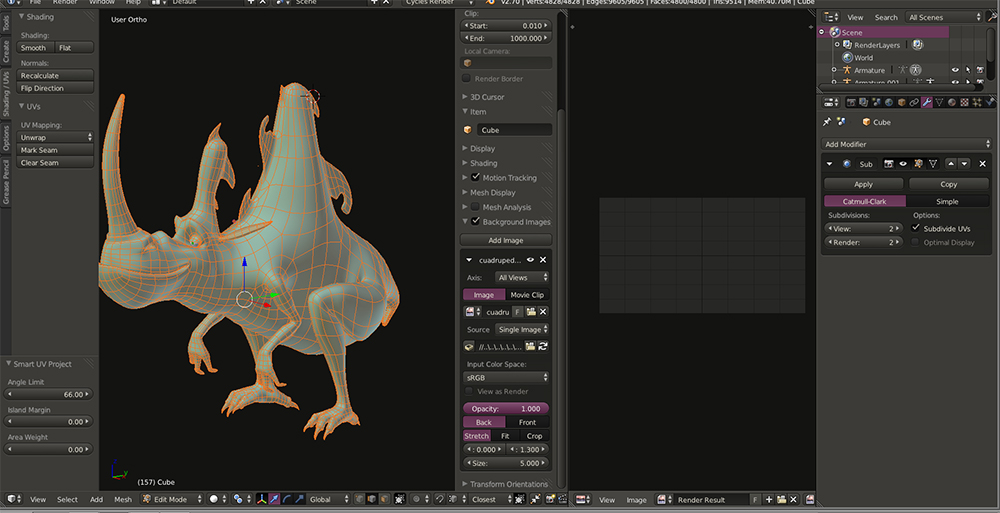Select the rotate manipulator arc icon
Viewport: 1000px width, 513px height.
point(287,499)
